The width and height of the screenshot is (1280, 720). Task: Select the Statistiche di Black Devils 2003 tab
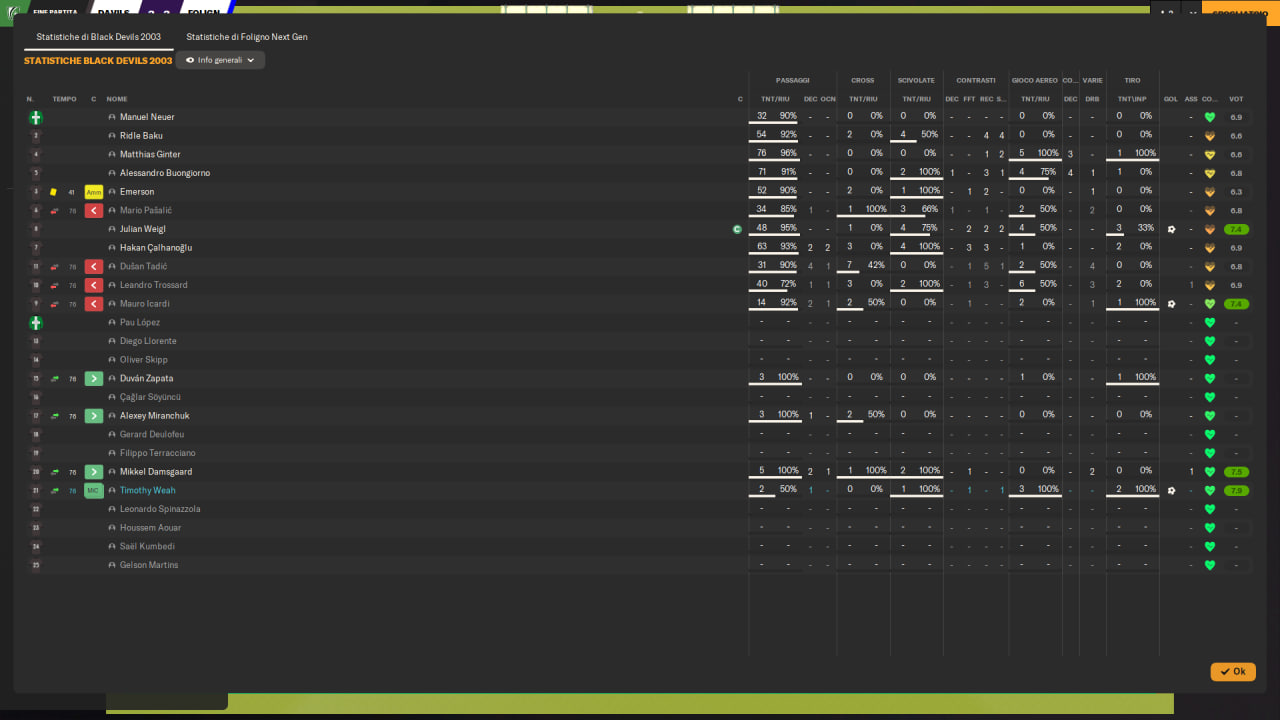pyautogui.click(x=99, y=37)
